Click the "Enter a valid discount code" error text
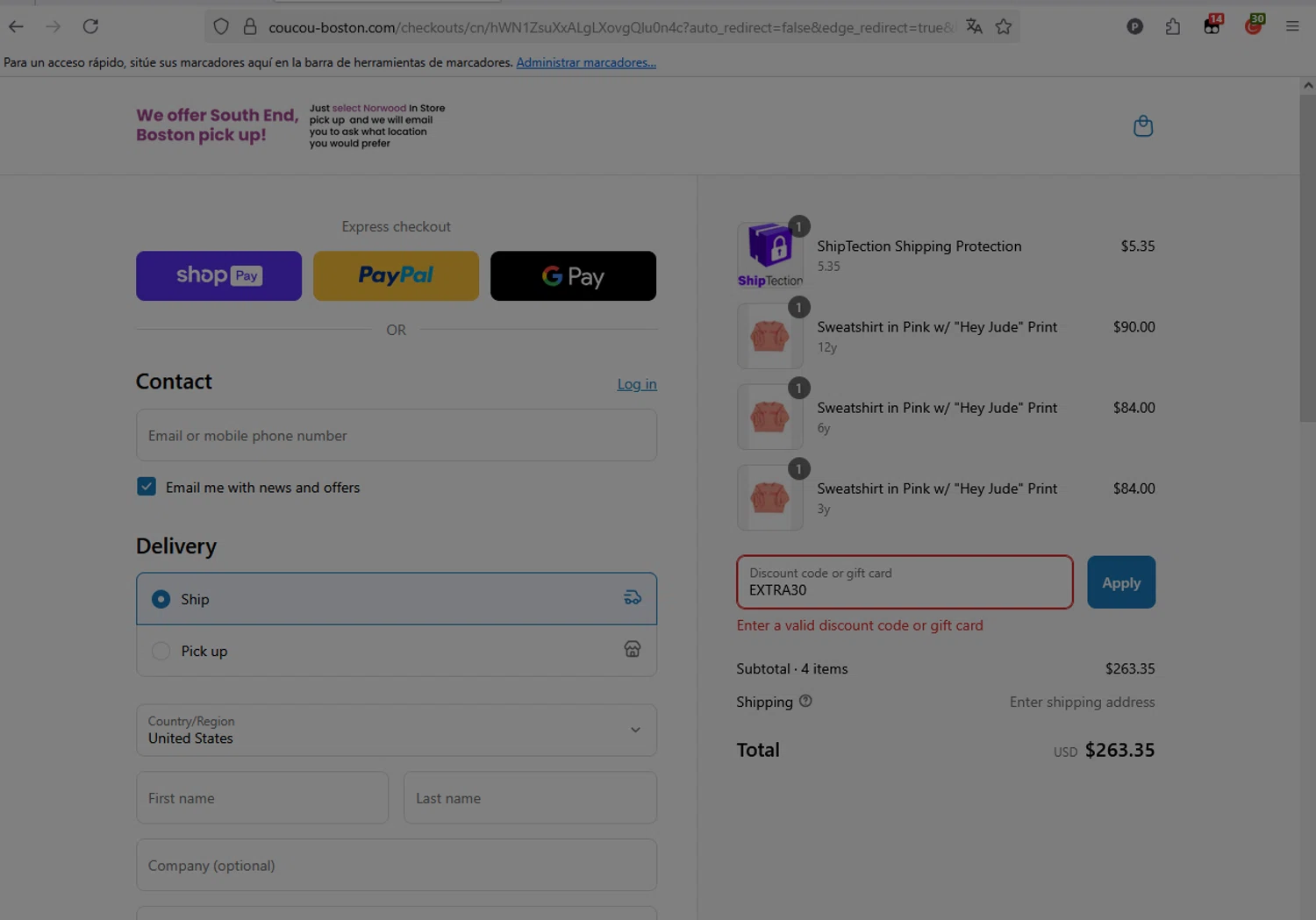 click(x=860, y=625)
